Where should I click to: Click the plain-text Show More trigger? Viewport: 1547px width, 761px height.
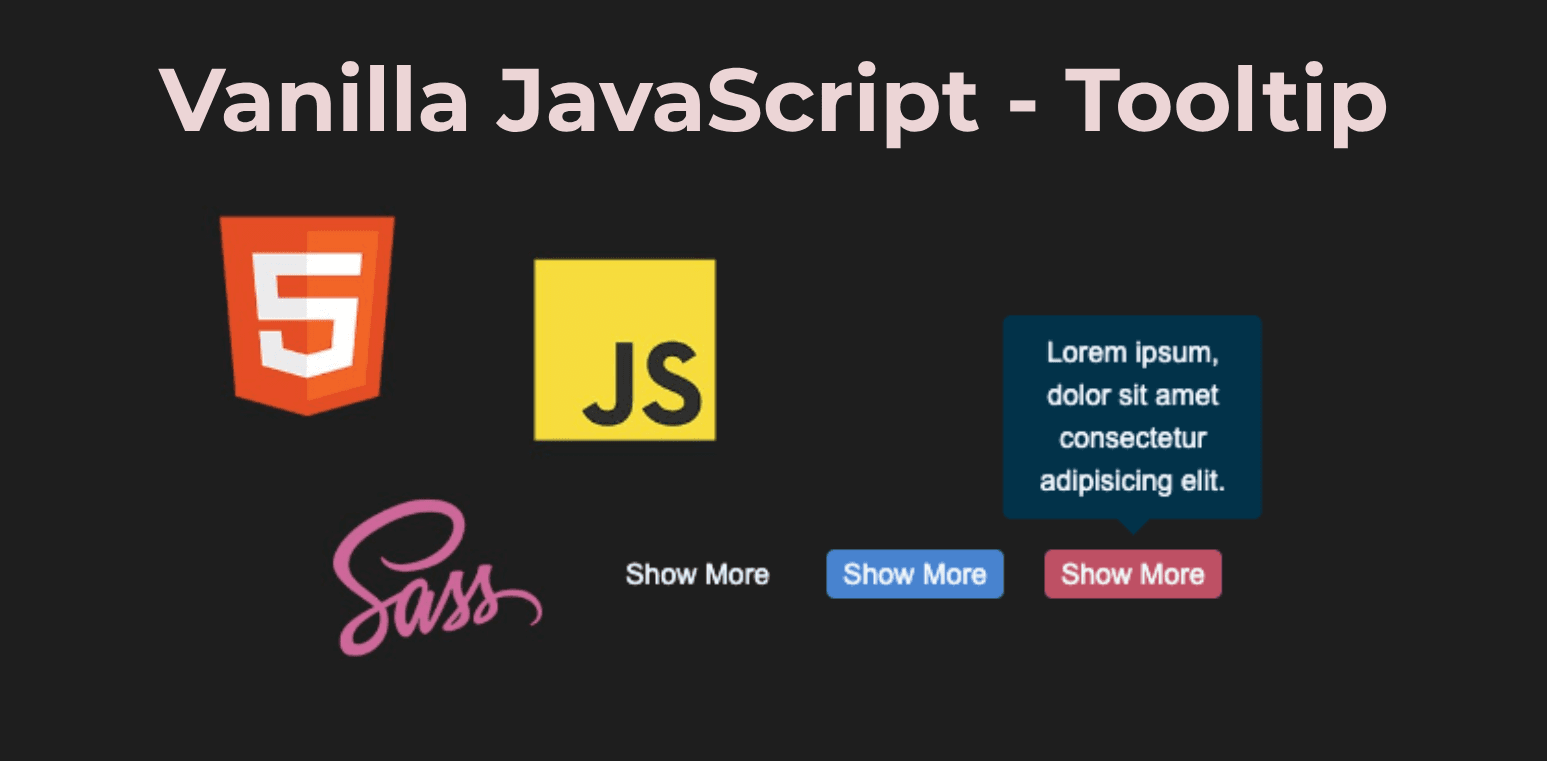pyautogui.click(x=697, y=574)
